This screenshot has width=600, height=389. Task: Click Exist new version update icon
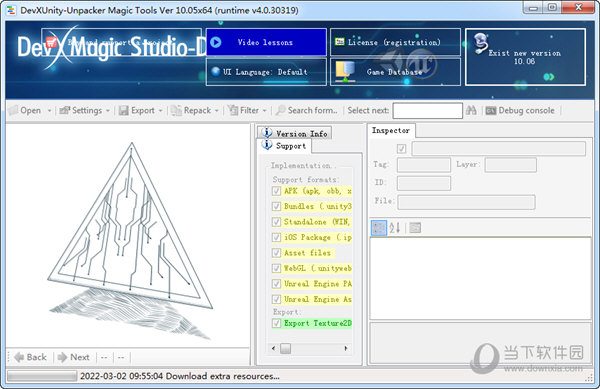point(481,43)
